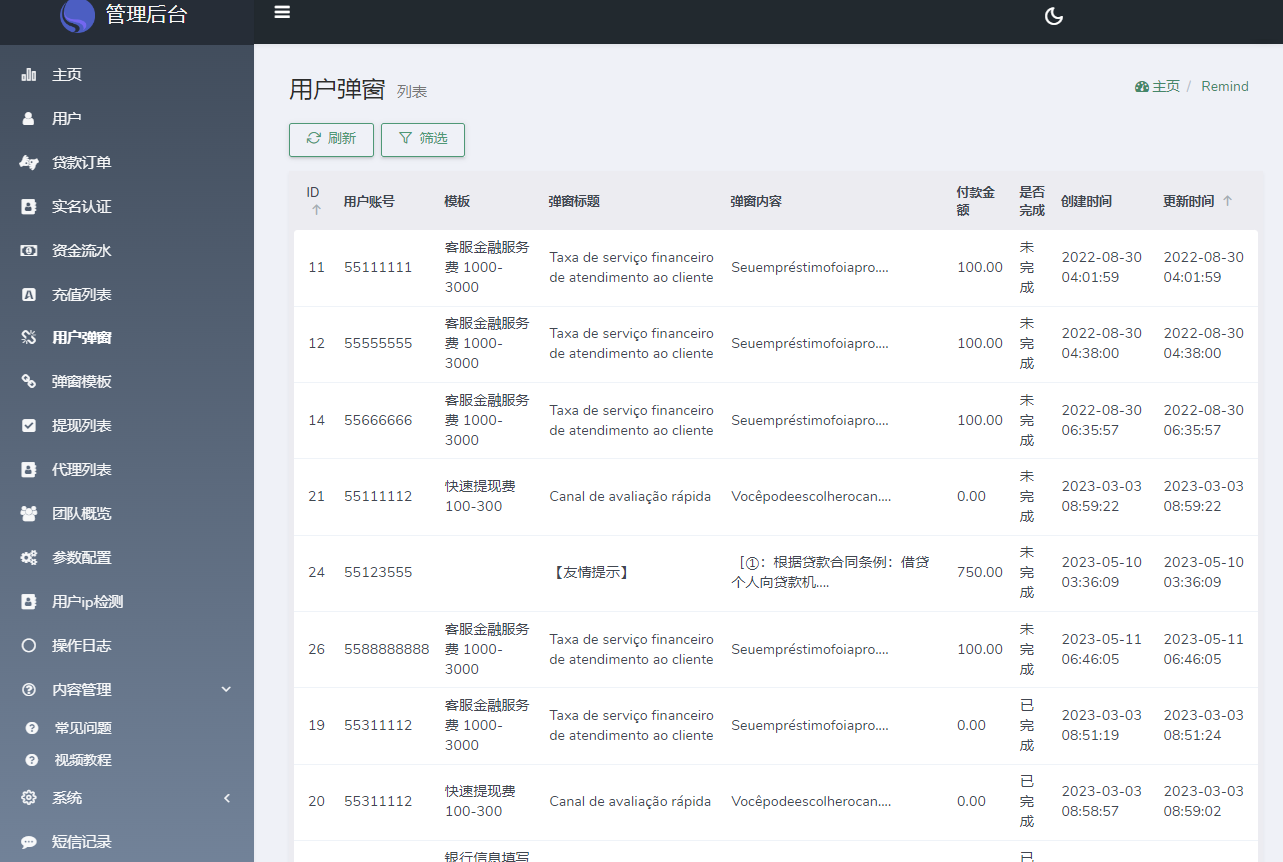Click the chat bubble icon beside 短信记录
Viewport: 1283px width, 862px height.
click(x=29, y=842)
